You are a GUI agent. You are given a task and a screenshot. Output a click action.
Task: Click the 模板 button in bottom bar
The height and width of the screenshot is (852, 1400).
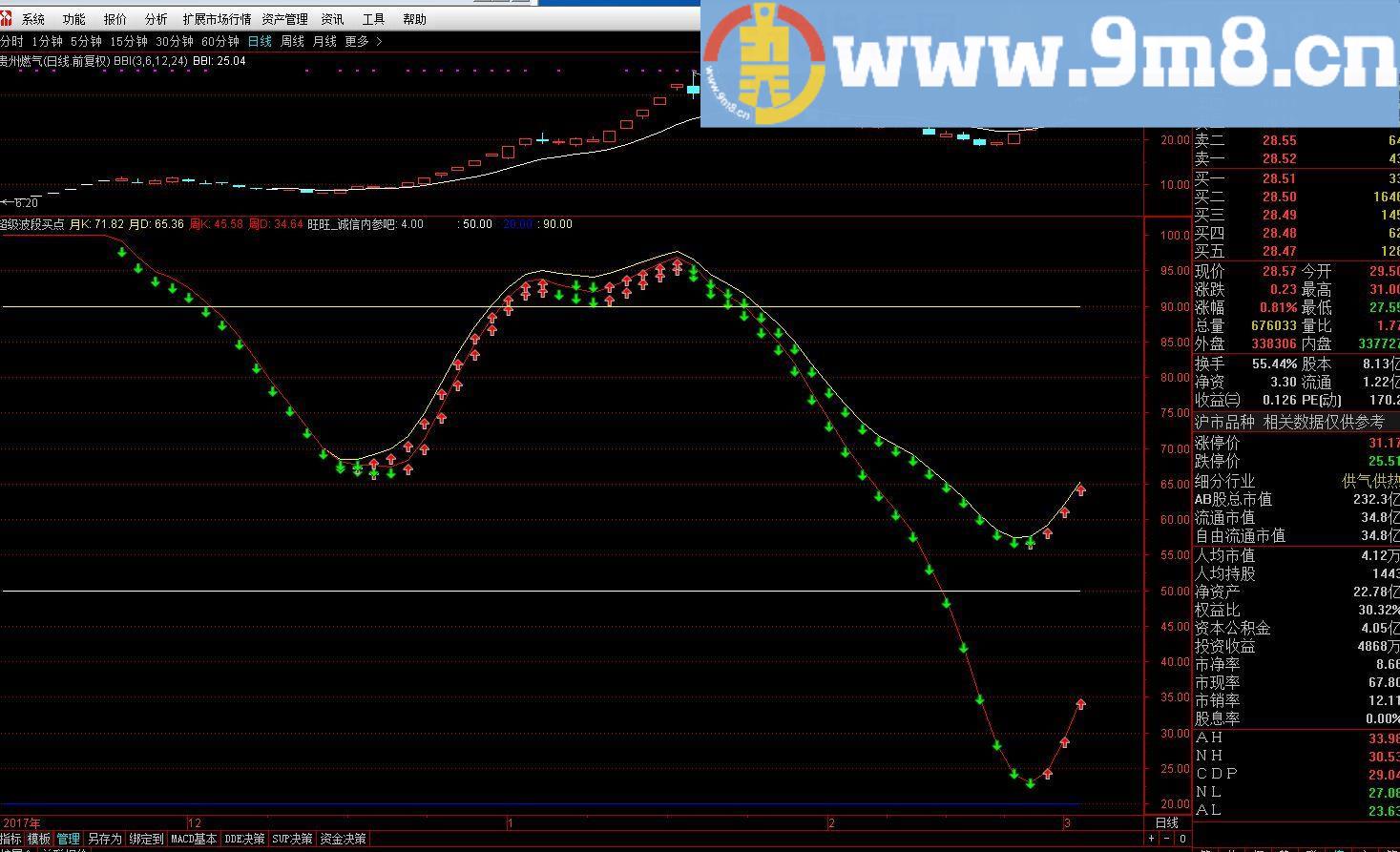click(x=39, y=840)
